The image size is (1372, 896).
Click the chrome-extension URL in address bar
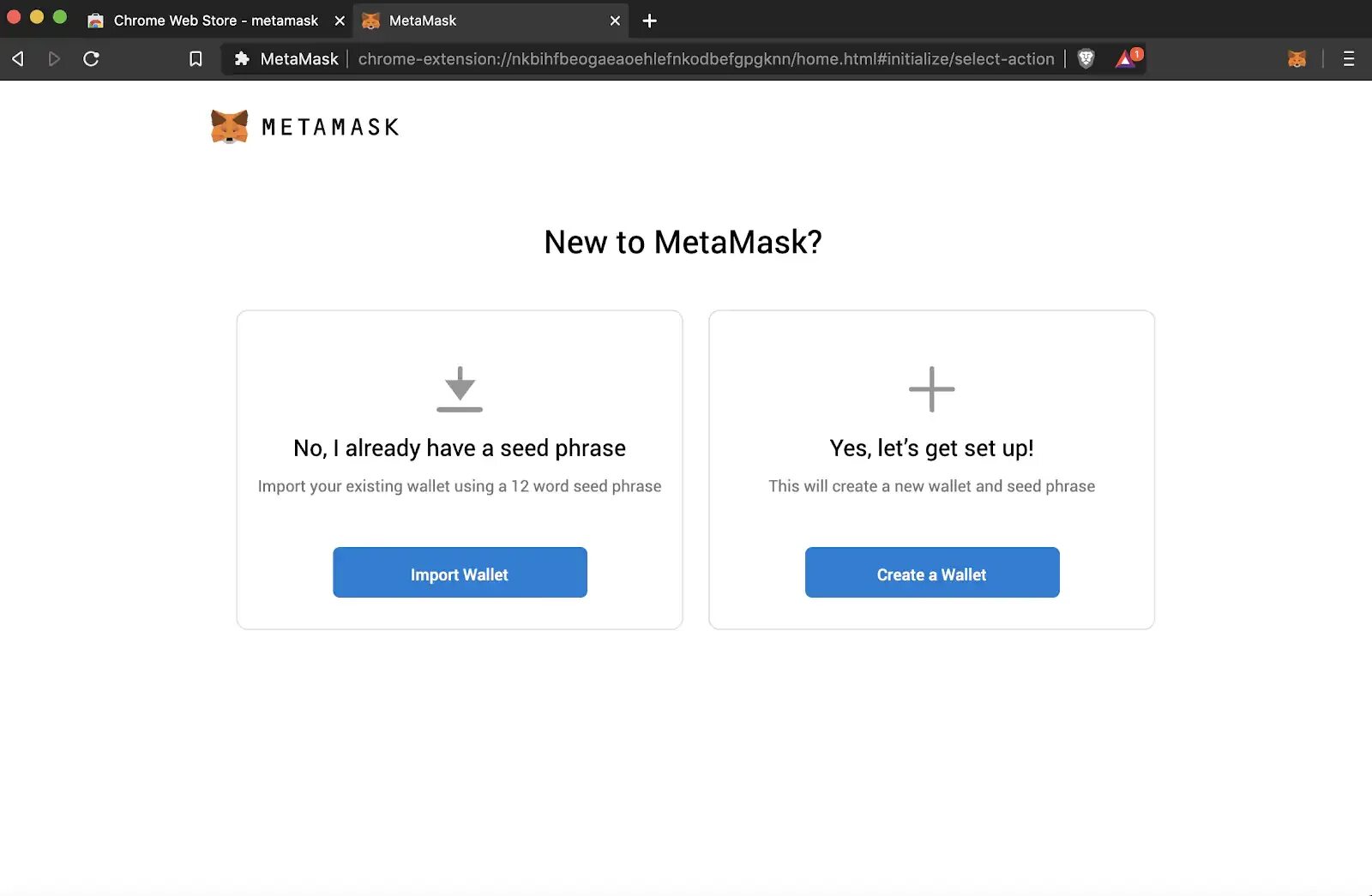[x=705, y=58]
